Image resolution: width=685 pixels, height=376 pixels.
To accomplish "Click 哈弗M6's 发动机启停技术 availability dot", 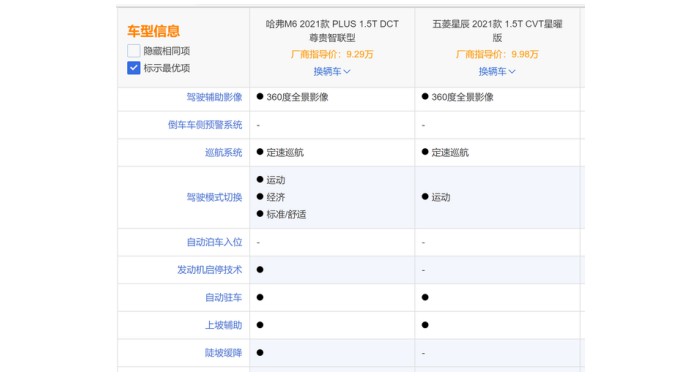I will click(x=260, y=269).
